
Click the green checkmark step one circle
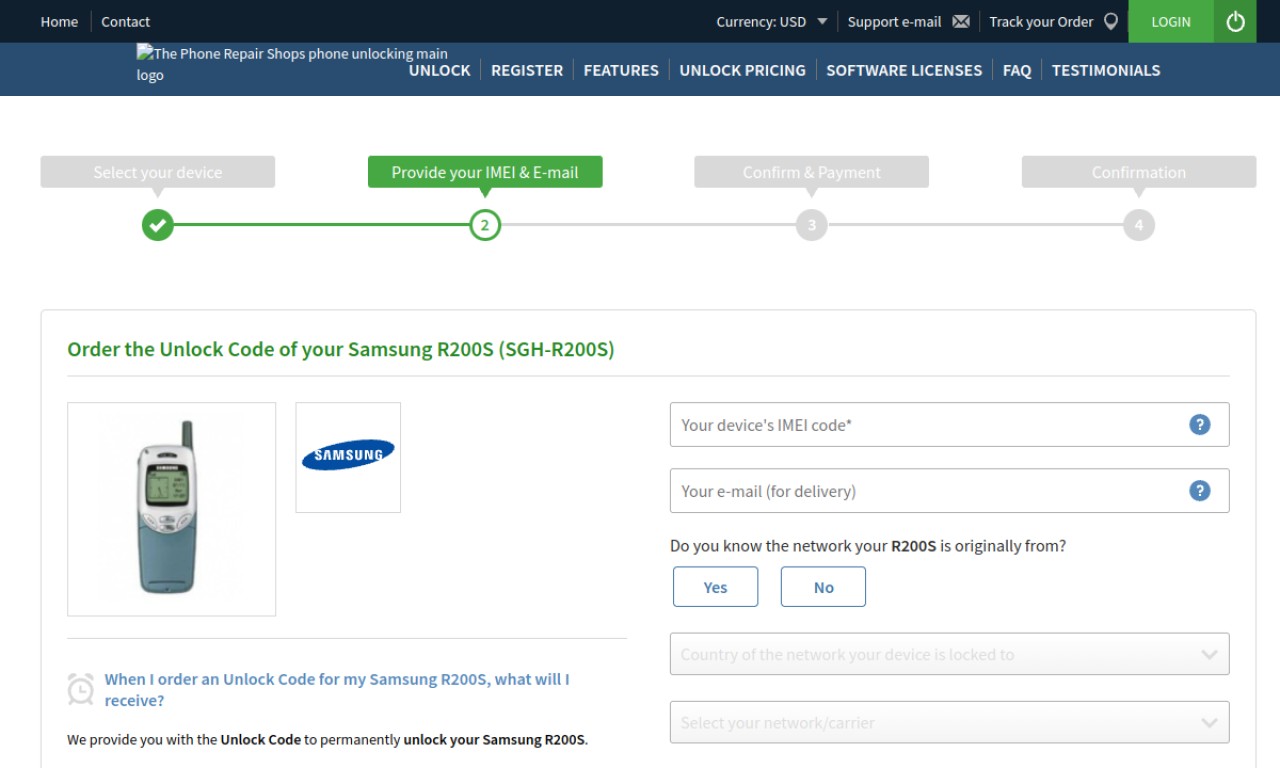tap(158, 225)
